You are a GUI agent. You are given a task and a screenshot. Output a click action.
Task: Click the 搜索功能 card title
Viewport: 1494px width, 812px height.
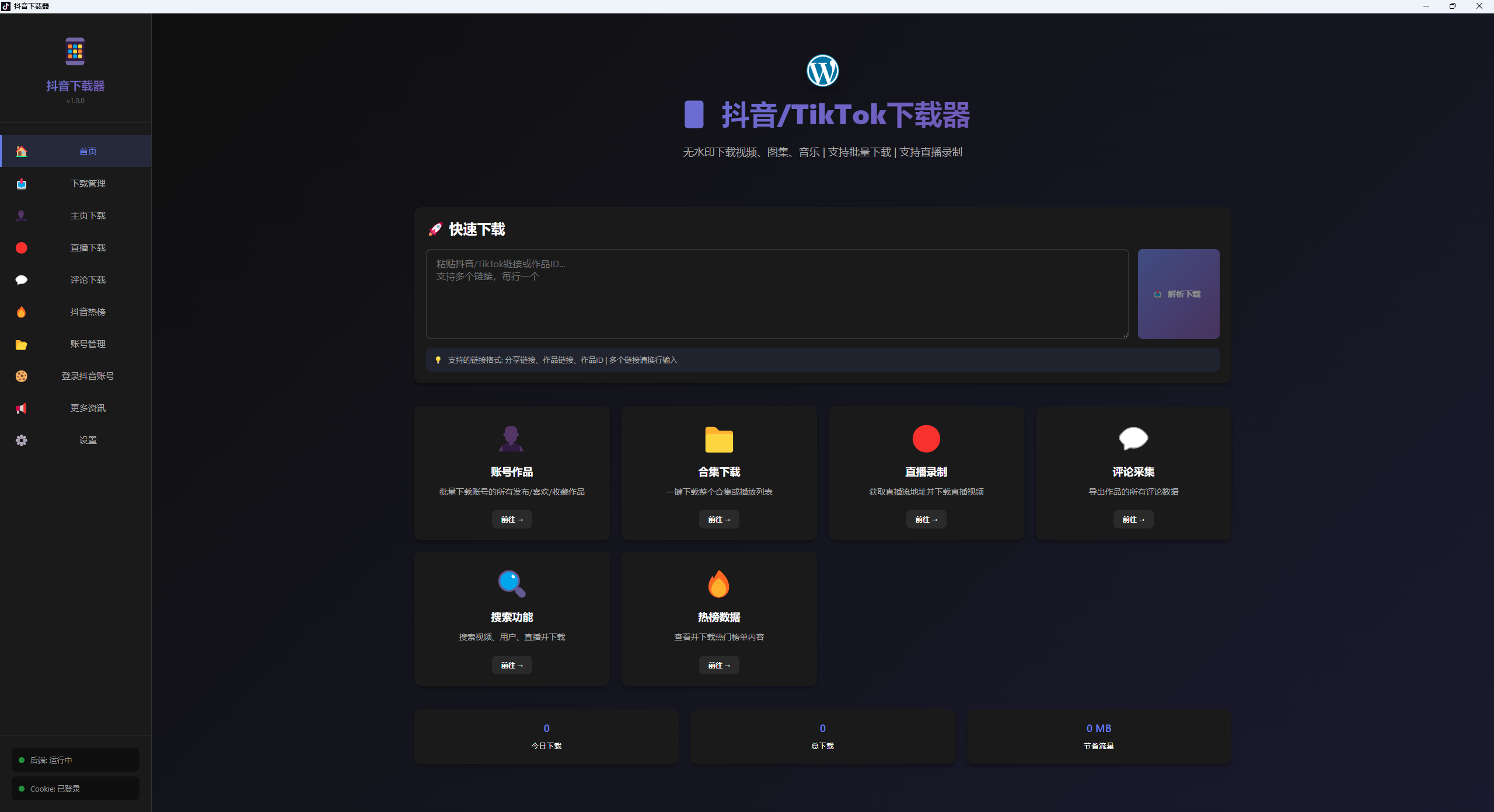pyautogui.click(x=512, y=617)
